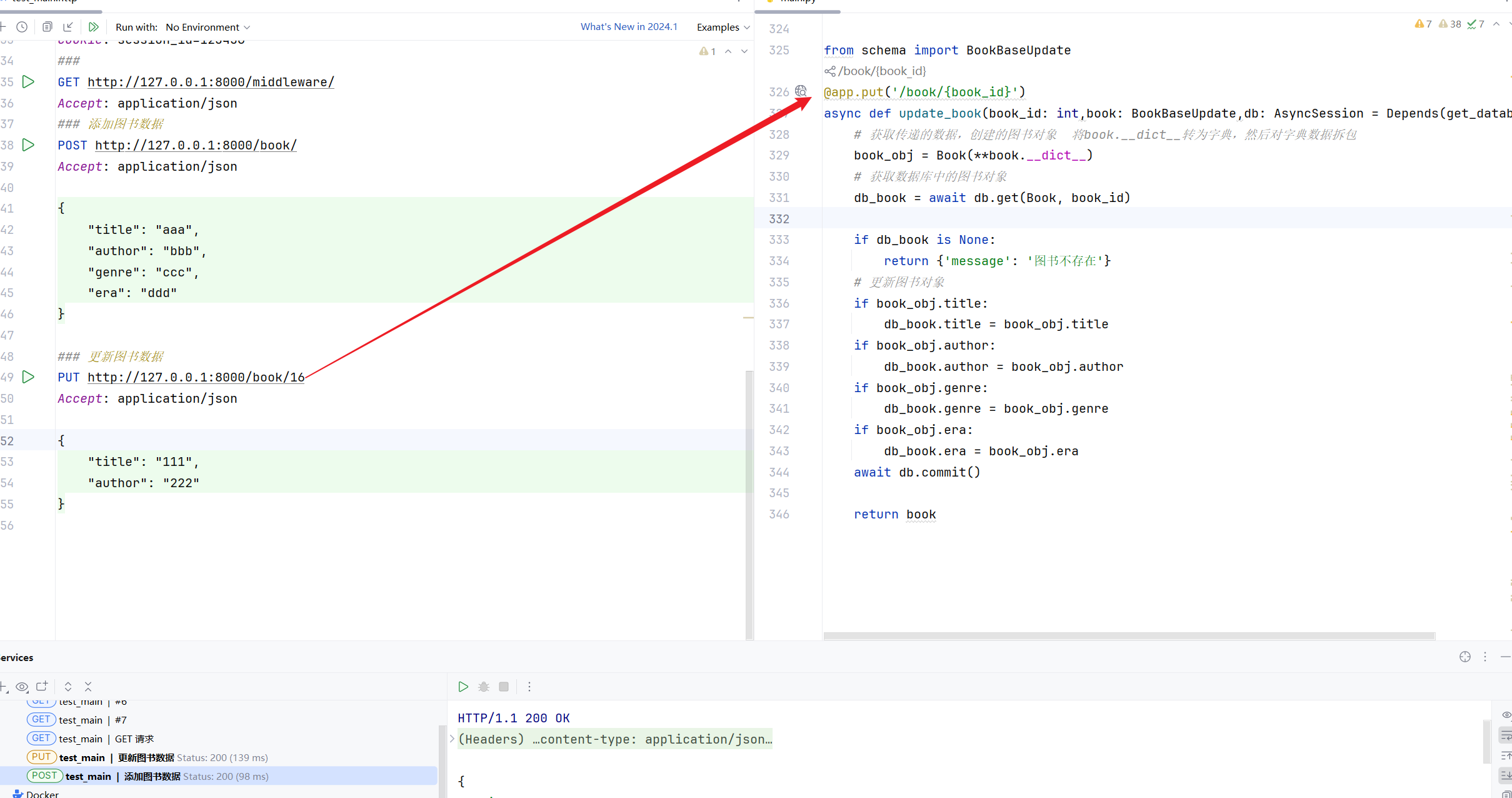Open the No Environment dropdown
Screen dimensions: 1512x798
click(x=208, y=27)
